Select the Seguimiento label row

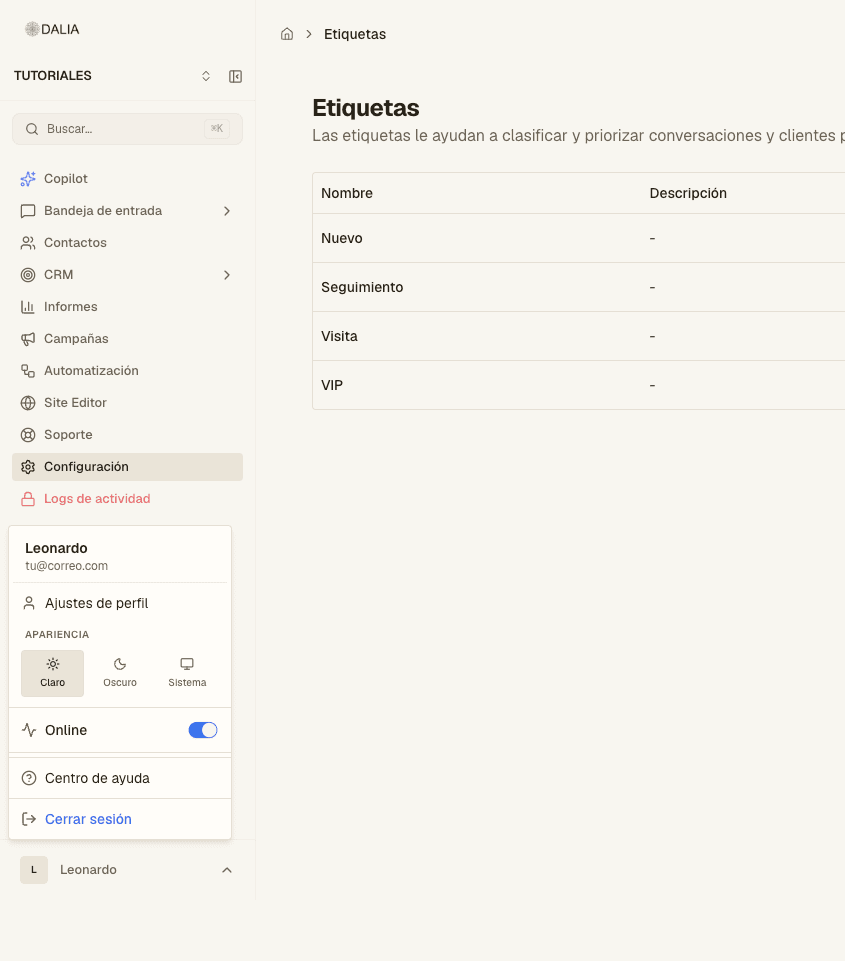click(x=578, y=287)
